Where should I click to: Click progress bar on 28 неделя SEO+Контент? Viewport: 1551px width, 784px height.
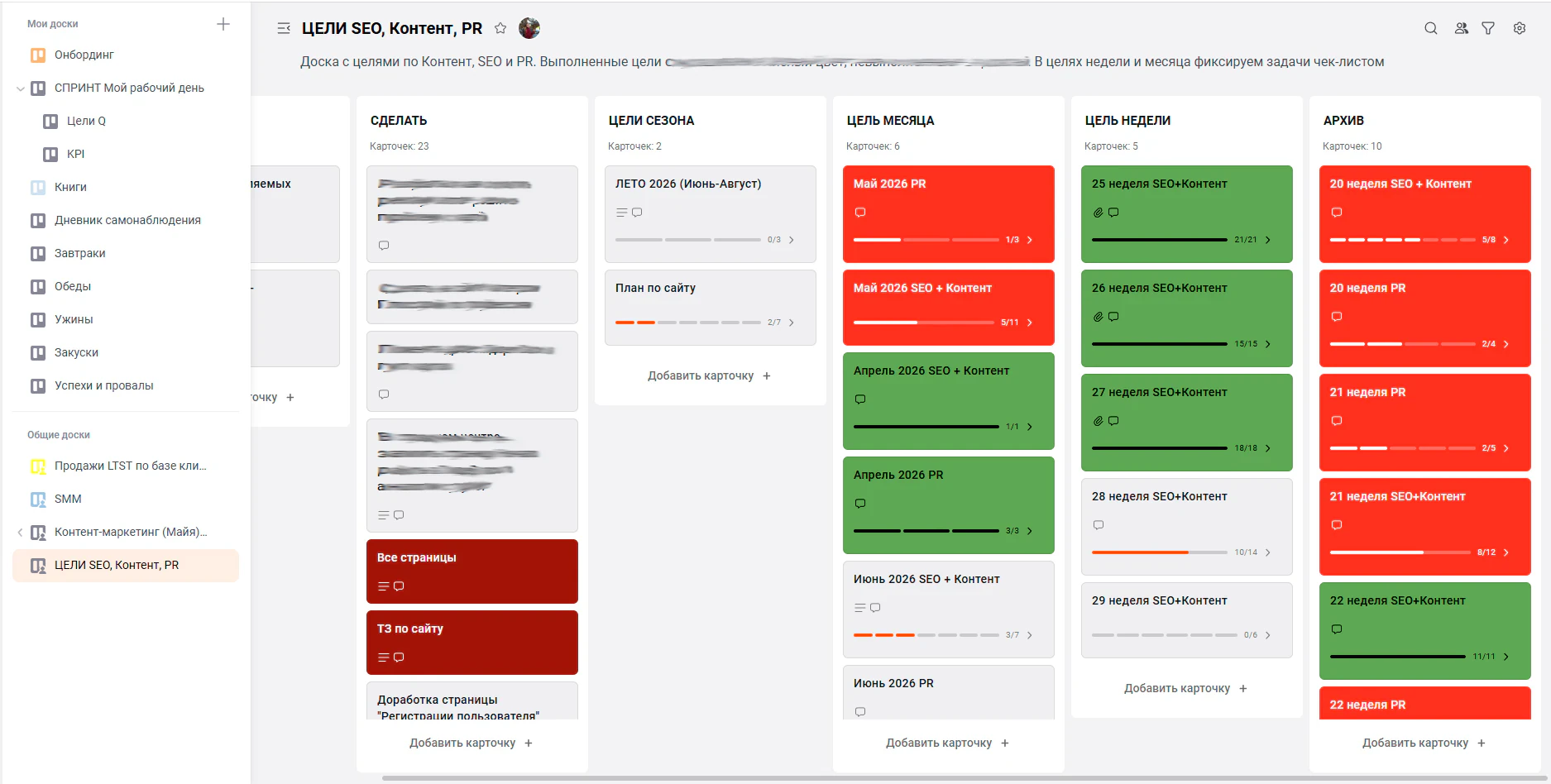pos(1160,552)
